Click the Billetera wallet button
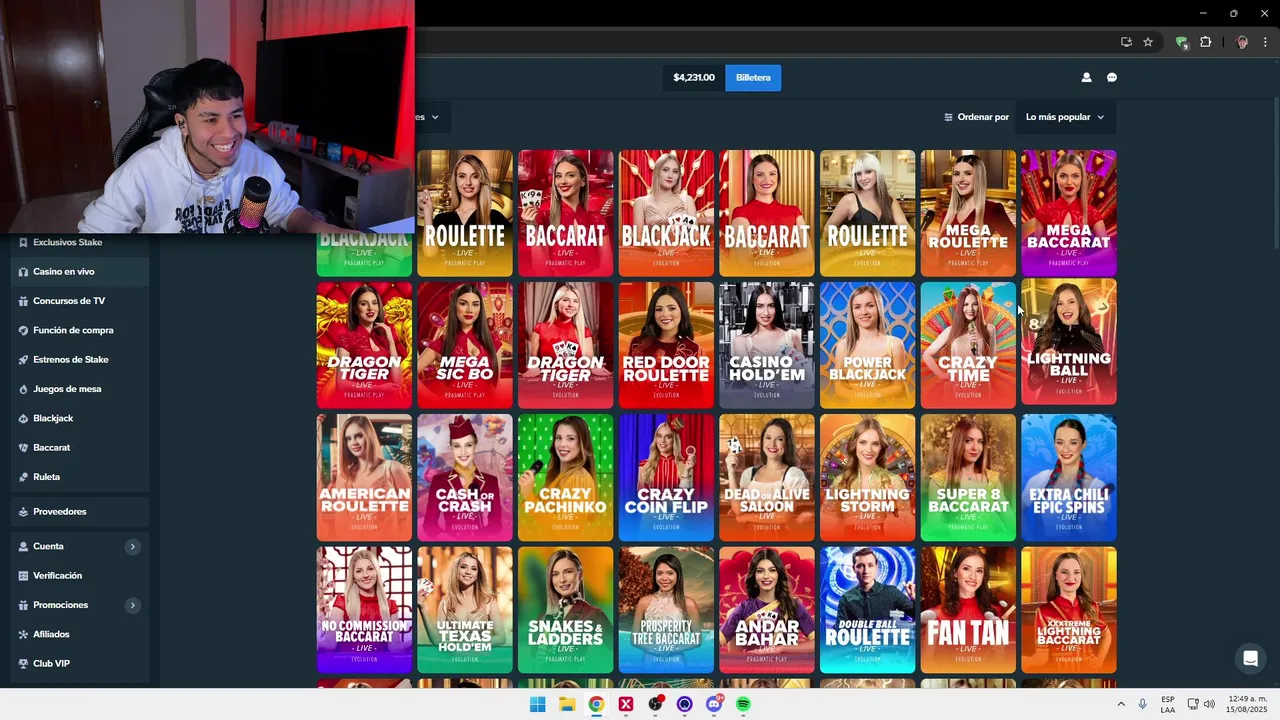The height and width of the screenshot is (720, 1280). coord(753,78)
